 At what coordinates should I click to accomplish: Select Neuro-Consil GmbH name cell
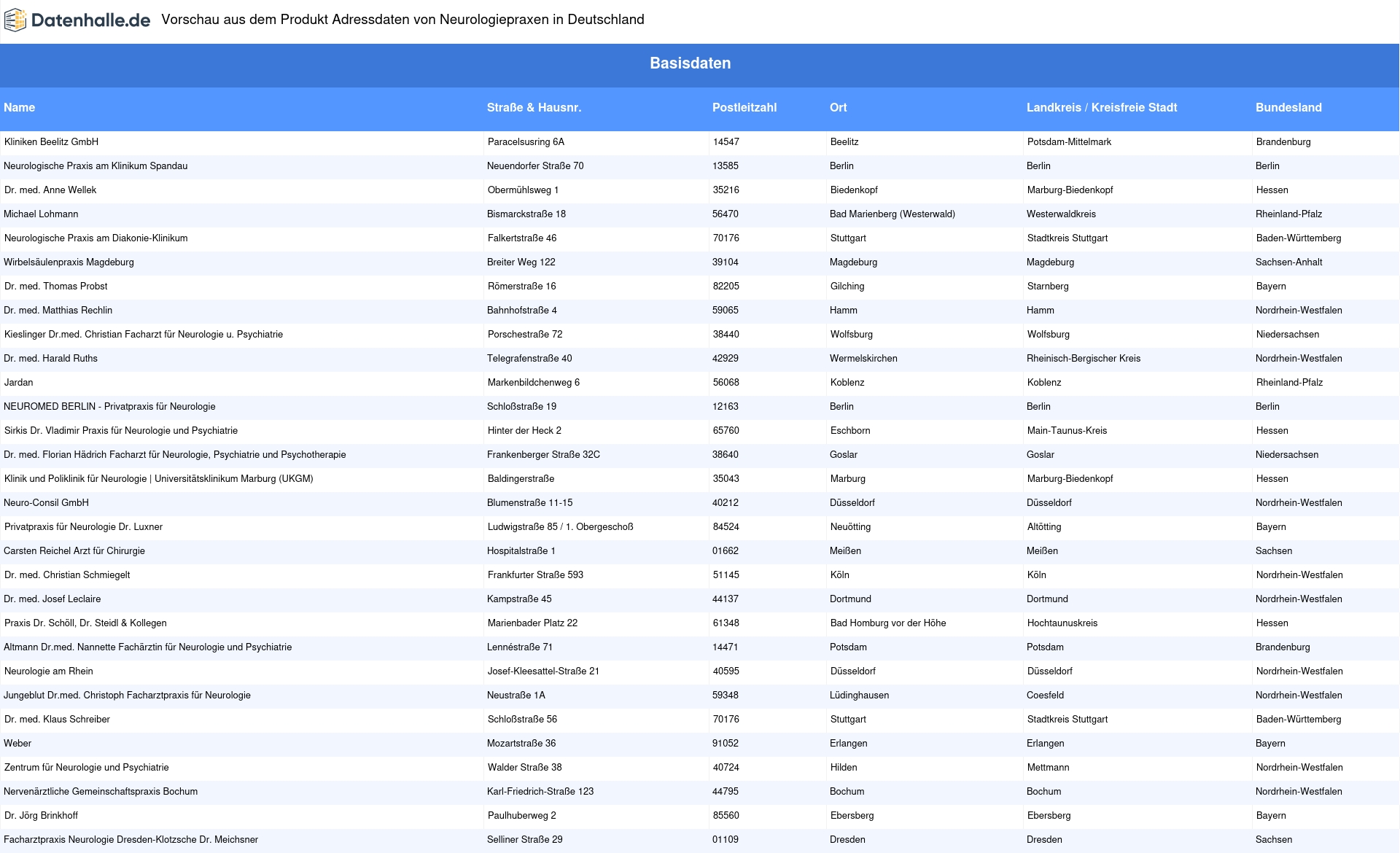pyautogui.click(x=46, y=503)
